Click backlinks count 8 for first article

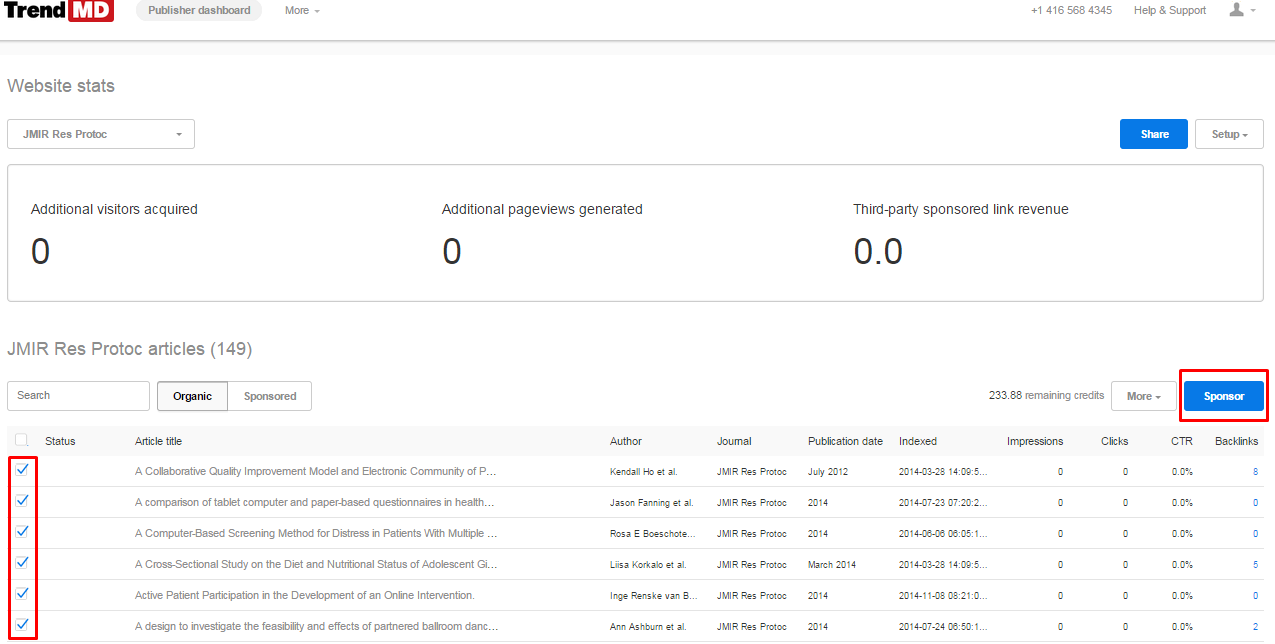point(1255,471)
